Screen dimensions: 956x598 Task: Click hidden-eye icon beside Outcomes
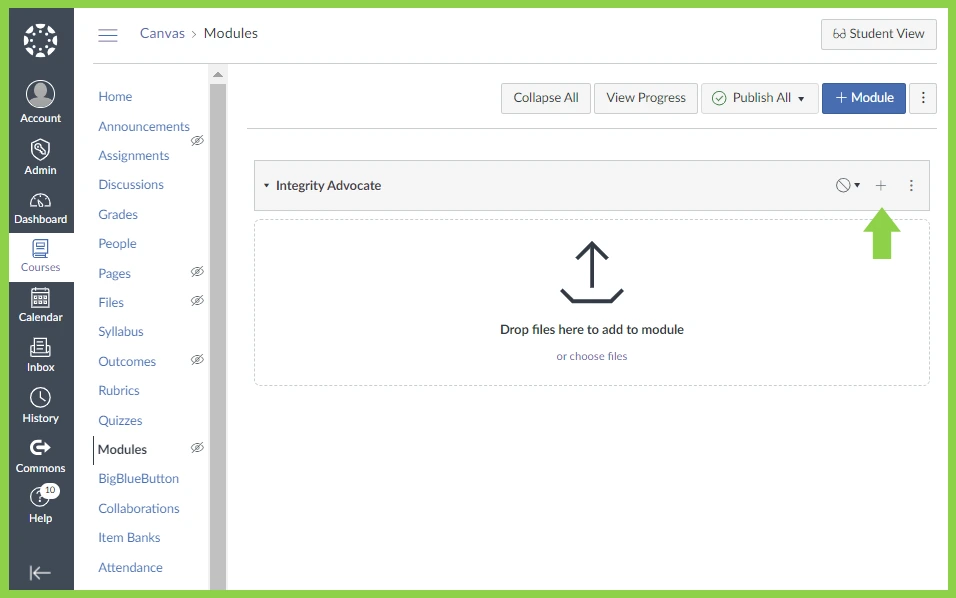click(197, 360)
